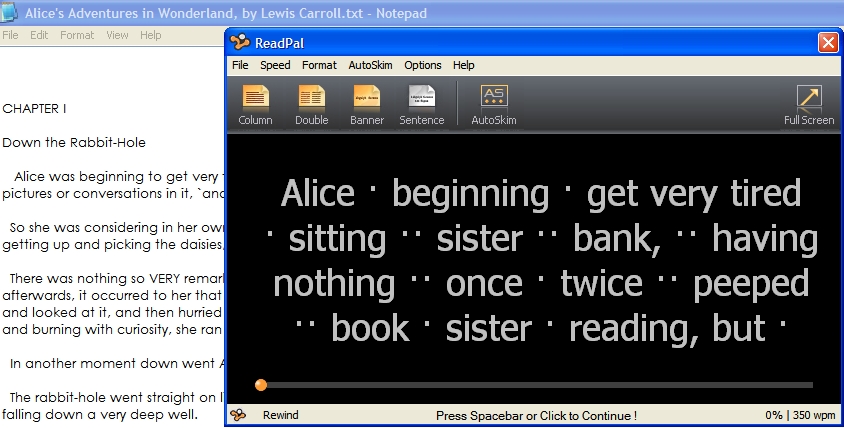The image size is (844, 428).
Task: Close the ReadPal window
Action: [x=828, y=42]
